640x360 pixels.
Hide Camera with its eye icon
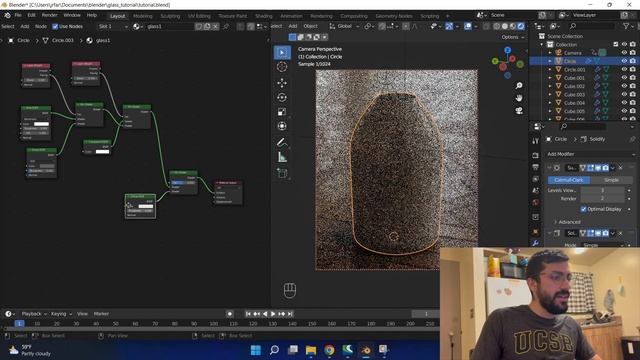point(624,53)
